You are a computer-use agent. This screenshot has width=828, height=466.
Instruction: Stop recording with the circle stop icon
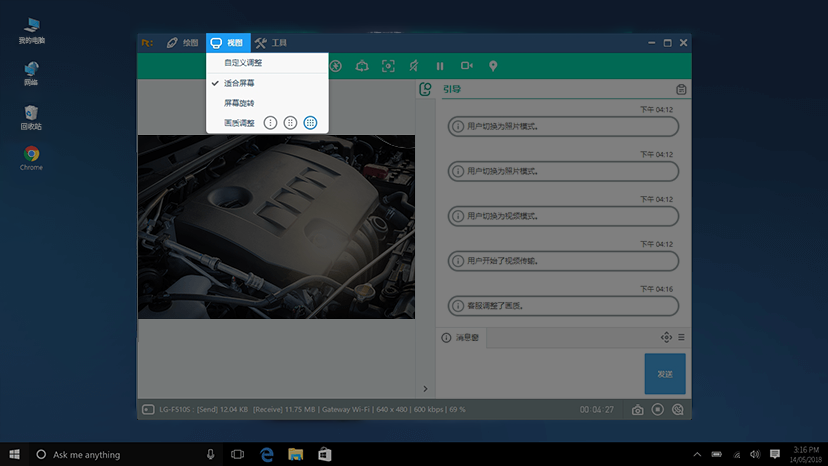(657, 409)
